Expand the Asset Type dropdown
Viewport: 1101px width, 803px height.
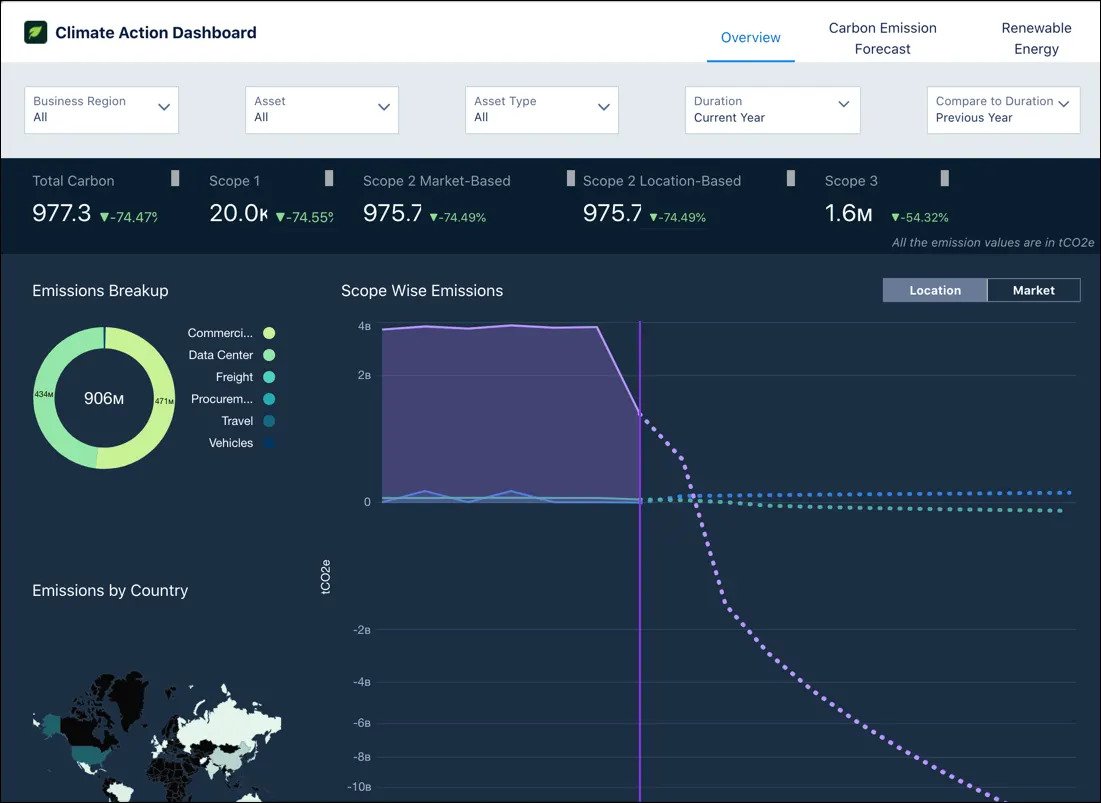(540, 110)
